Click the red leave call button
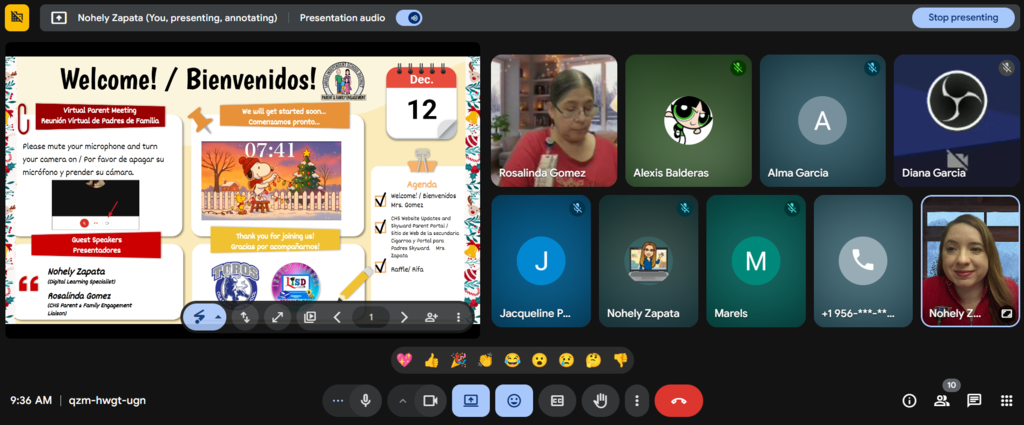The width and height of the screenshot is (1024, 425). (678, 401)
